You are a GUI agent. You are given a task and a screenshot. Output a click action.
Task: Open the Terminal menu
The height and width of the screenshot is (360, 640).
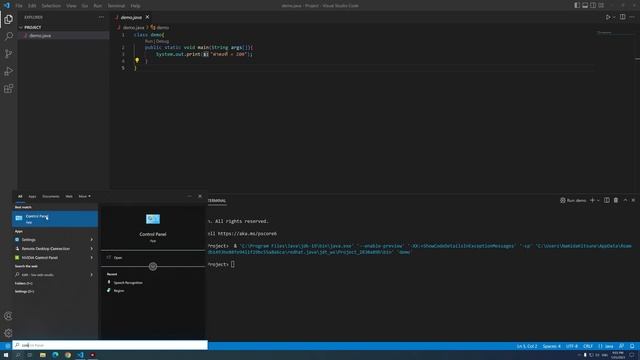click(116, 6)
